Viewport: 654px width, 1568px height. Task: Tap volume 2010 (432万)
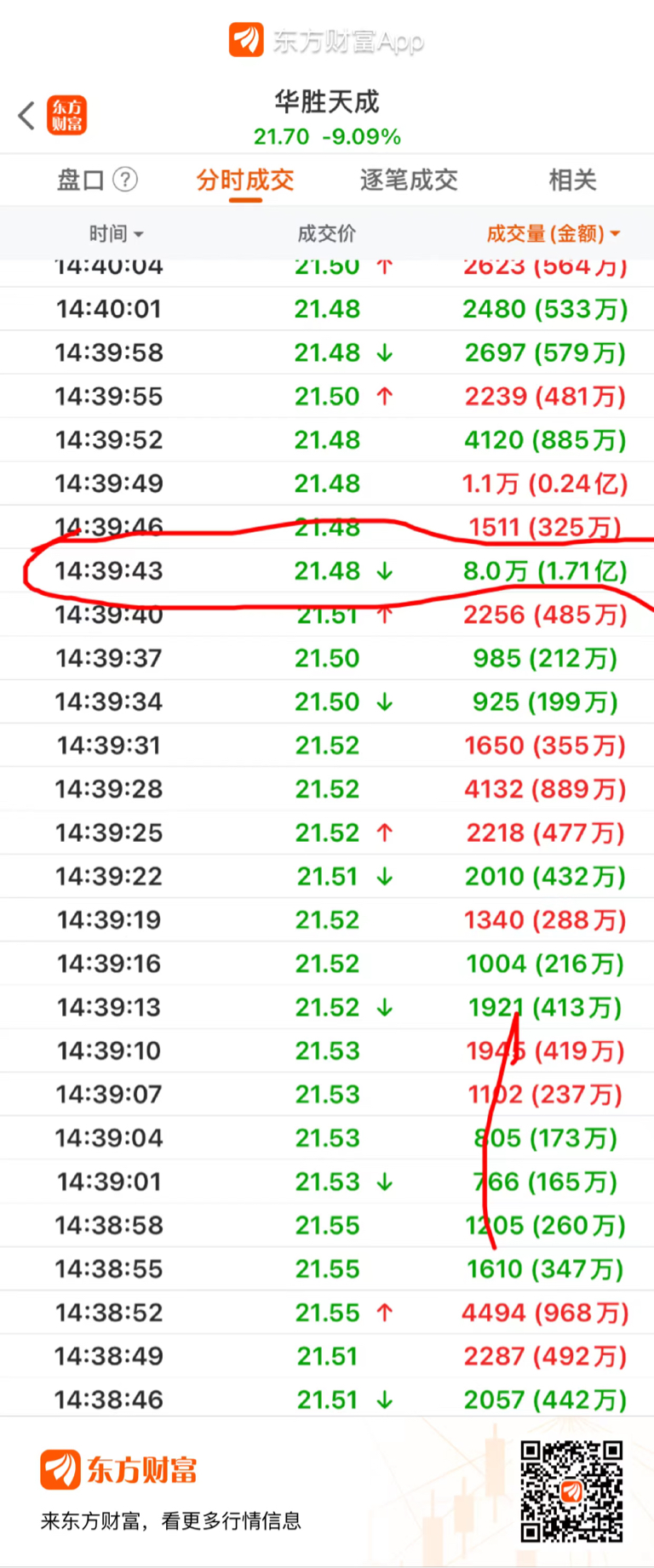click(x=545, y=876)
